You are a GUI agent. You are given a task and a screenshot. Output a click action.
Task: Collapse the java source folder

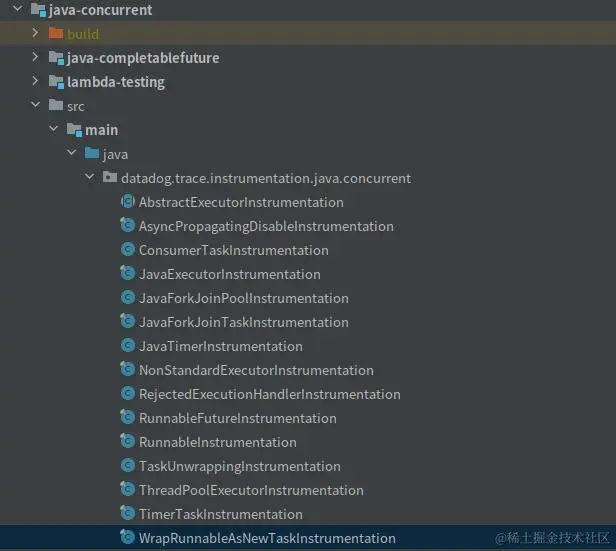click(72, 152)
